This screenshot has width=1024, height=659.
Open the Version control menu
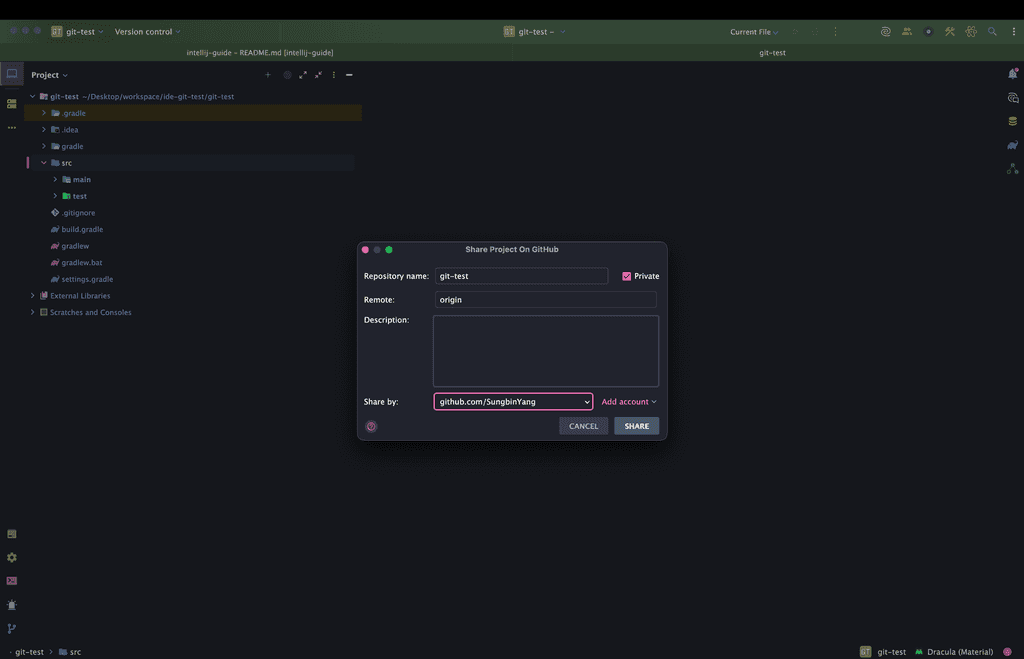click(x=147, y=32)
